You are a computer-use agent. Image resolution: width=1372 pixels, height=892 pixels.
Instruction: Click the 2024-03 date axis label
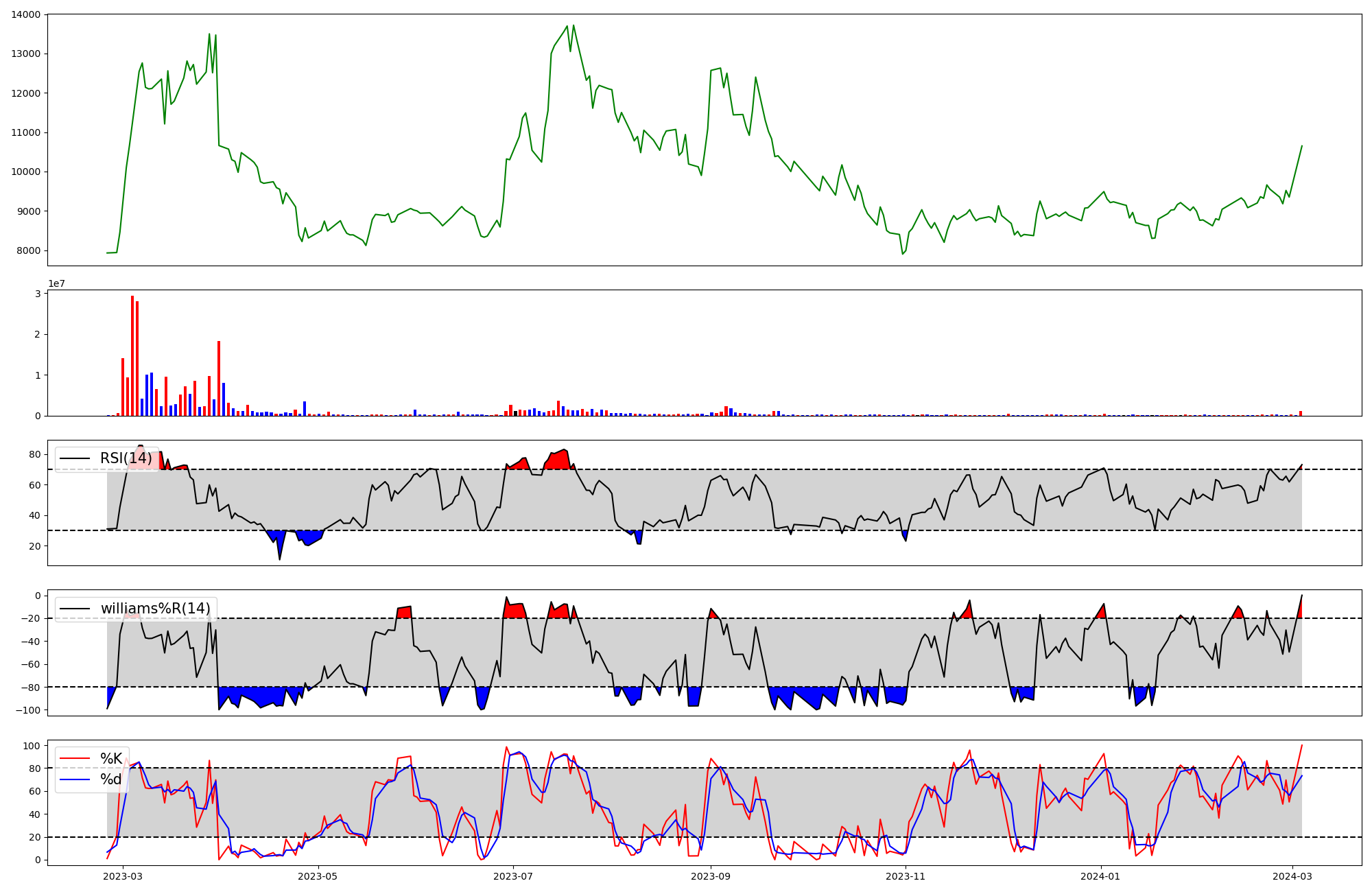point(1293,876)
